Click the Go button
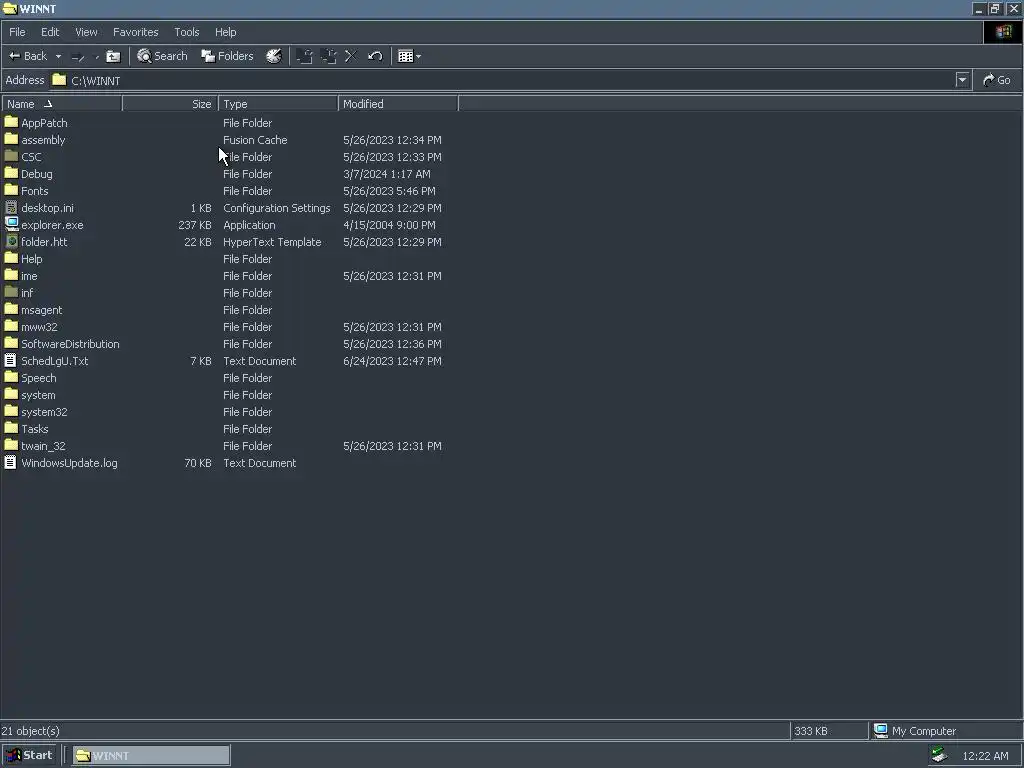This screenshot has width=1024, height=768. [997, 80]
